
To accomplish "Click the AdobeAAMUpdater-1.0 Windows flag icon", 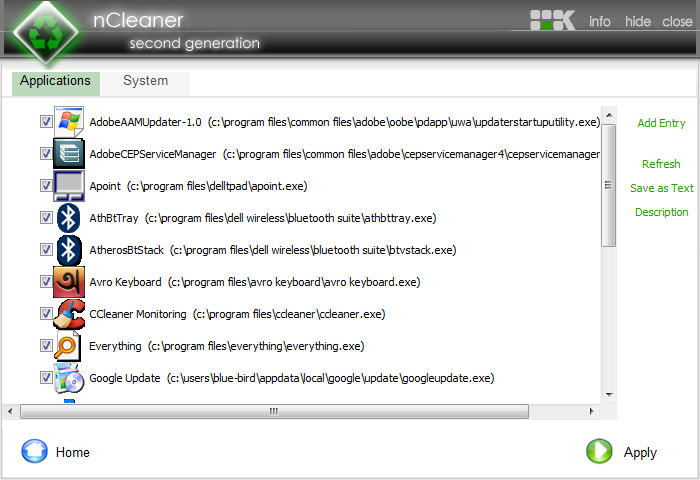I will point(69,121).
